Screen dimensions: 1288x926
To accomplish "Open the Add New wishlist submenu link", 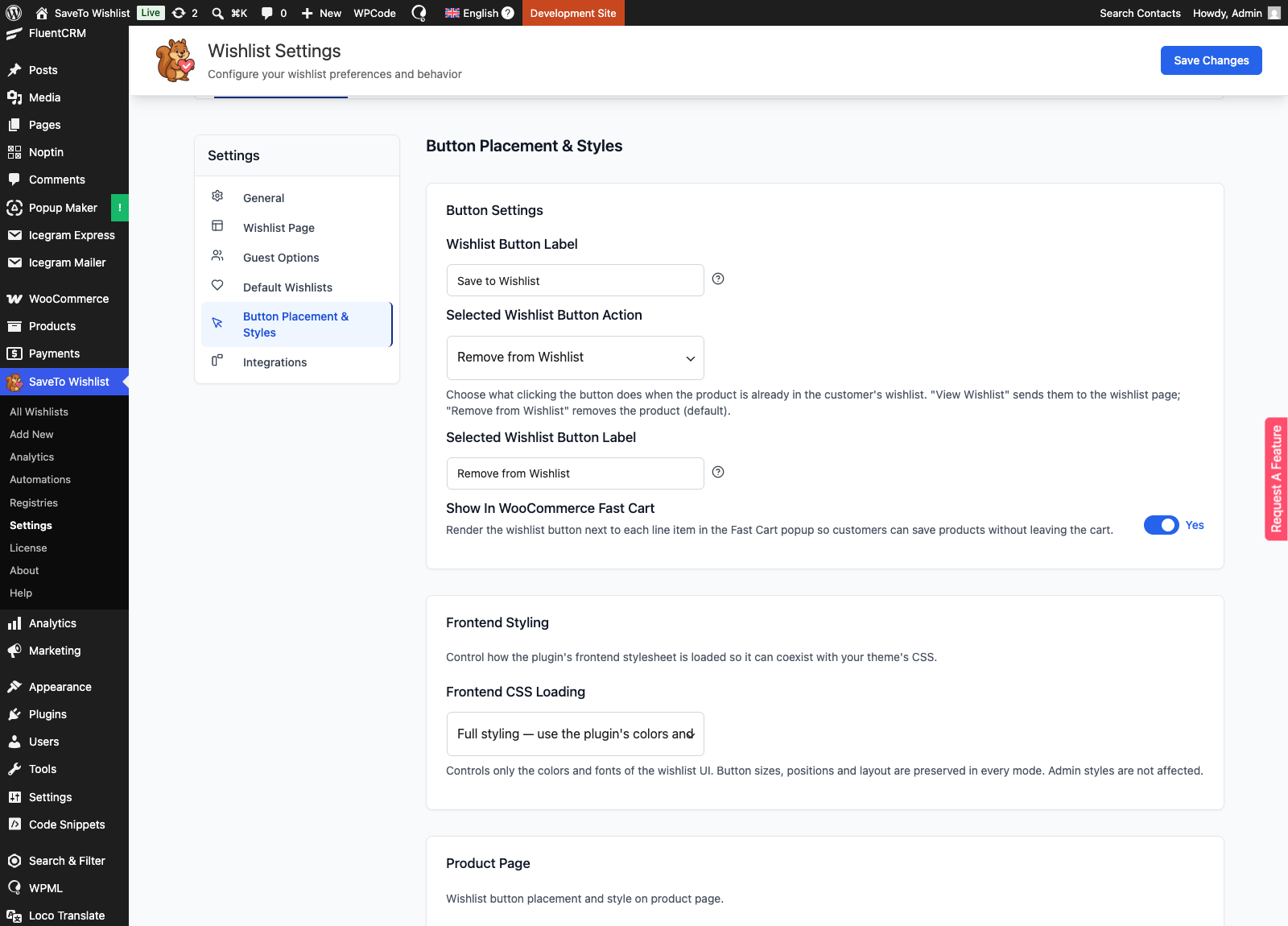I will point(31,434).
